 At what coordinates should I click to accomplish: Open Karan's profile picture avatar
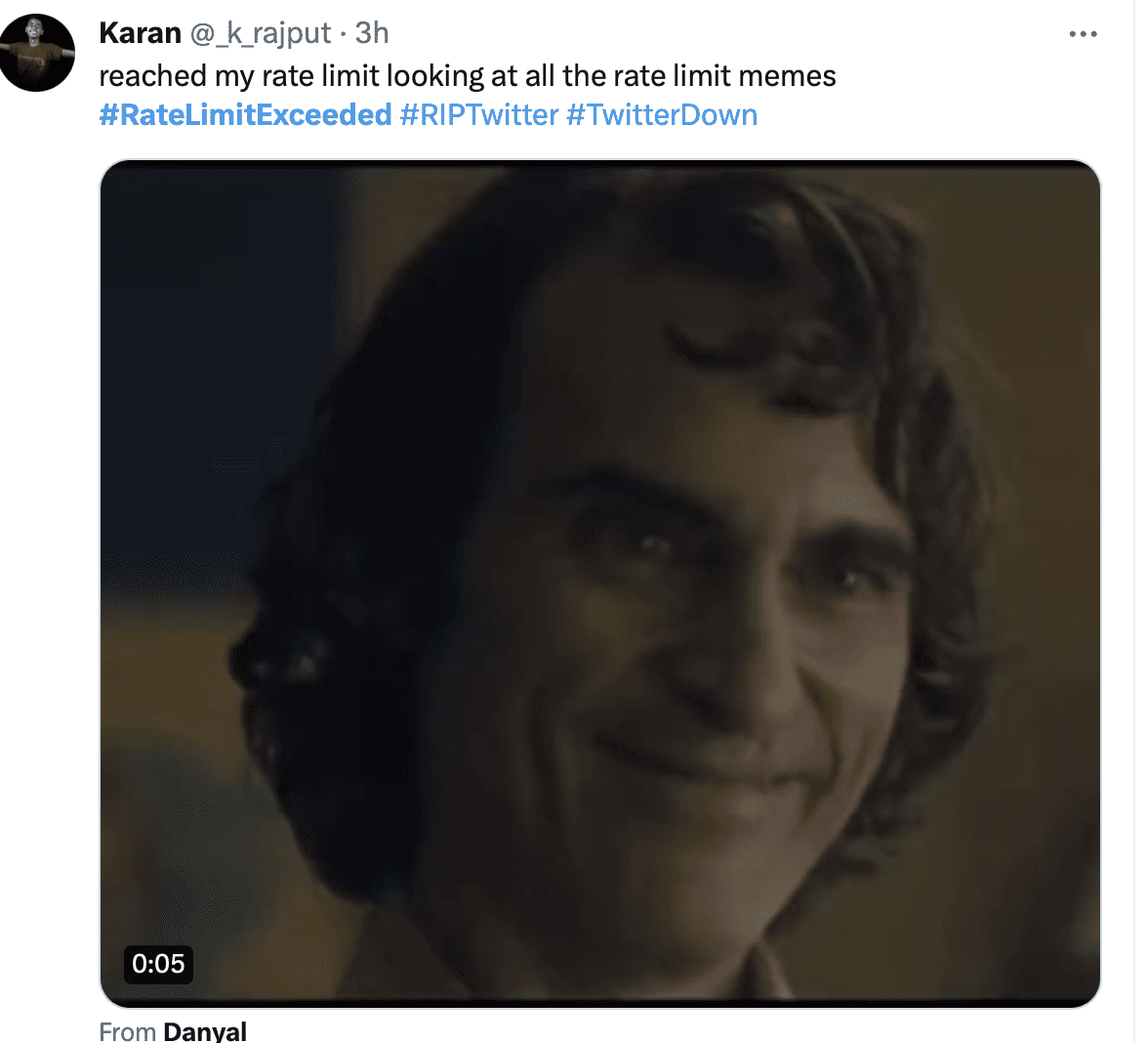pyautogui.click(x=37, y=53)
